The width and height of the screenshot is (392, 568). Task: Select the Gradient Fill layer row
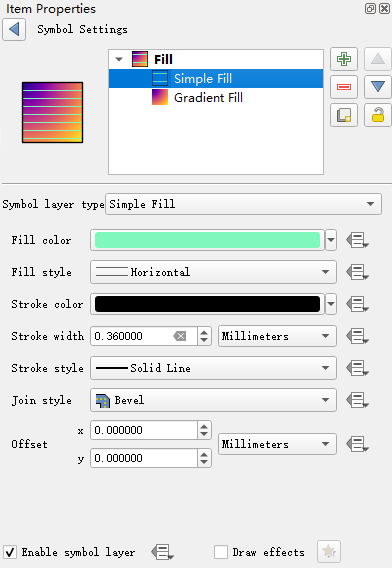(x=216, y=97)
